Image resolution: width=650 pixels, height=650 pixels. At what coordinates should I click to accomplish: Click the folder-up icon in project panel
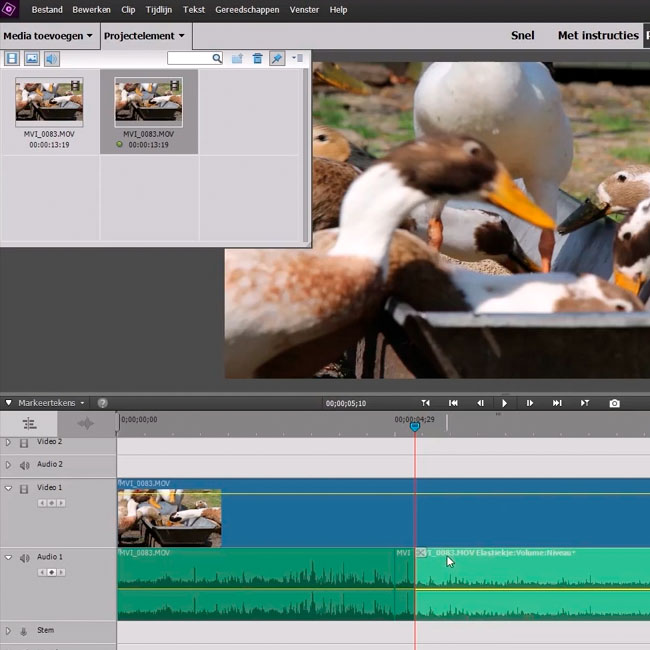coord(237,59)
